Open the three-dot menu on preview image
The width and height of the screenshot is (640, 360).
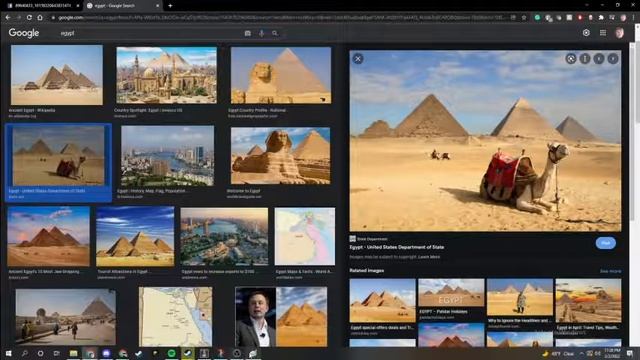click(x=584, y=59)
